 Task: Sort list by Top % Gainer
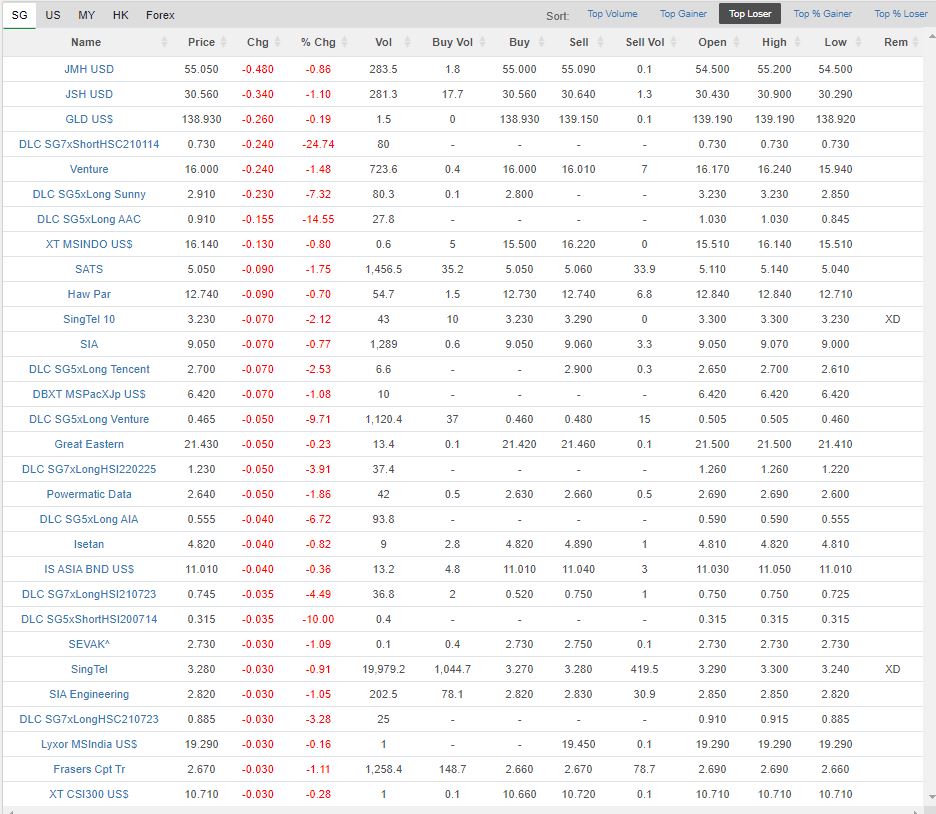coord(823,14)
